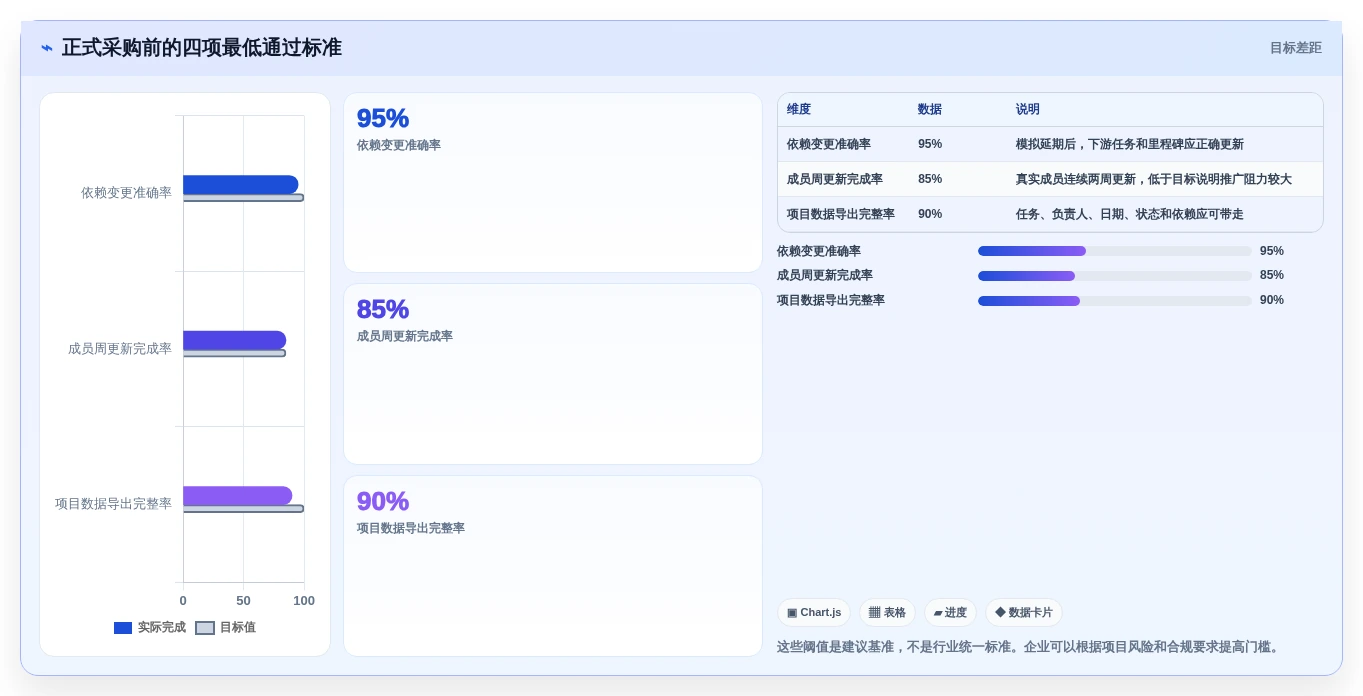Click the 95% value in the table
This screenshot has width=1363, height=696.
click(x=930, y=144)
